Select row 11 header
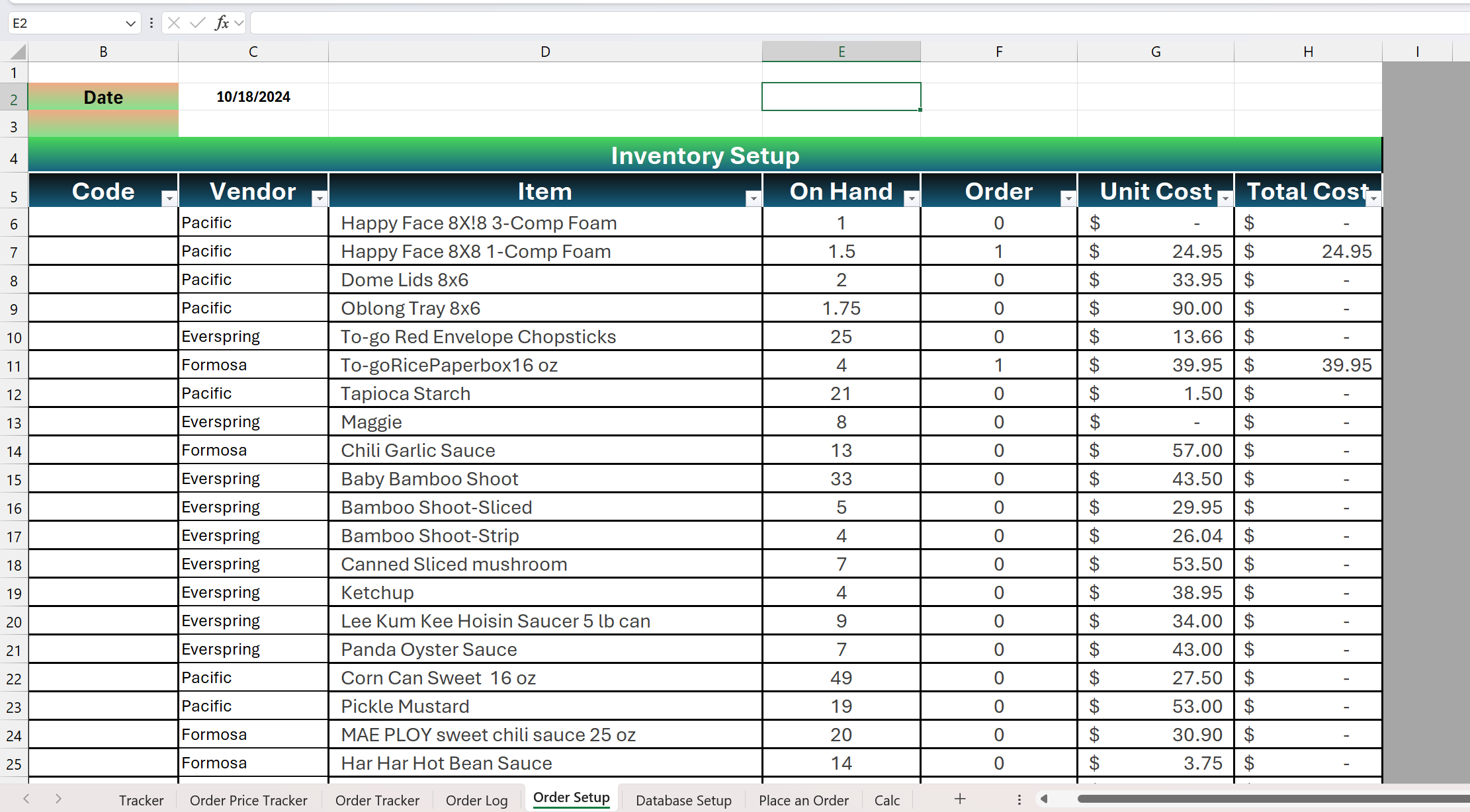The image size is (1470, 812). 14,366
